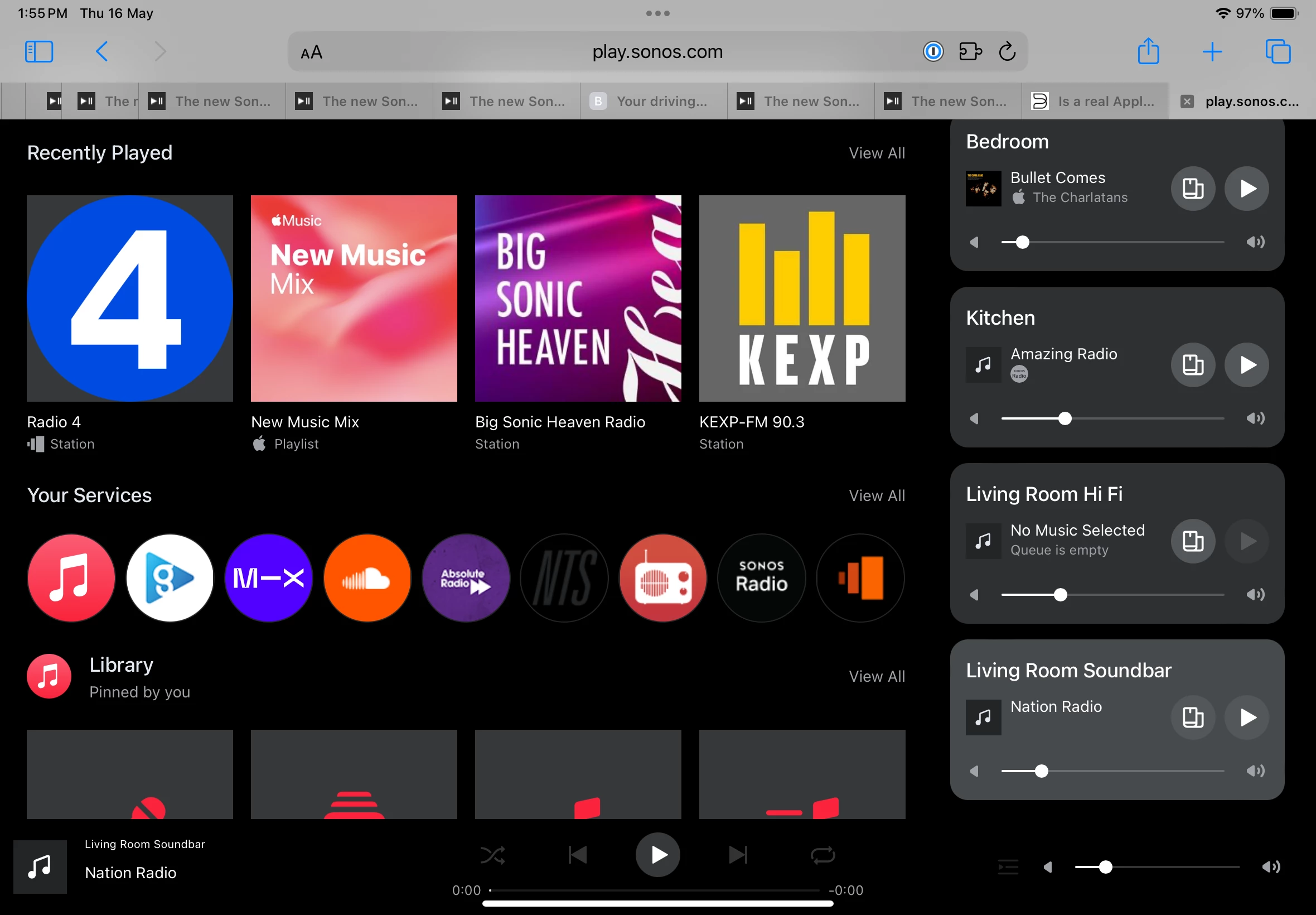Click the play.sonos.com address field
The width and height of the screenshot is (1316, 915).
coord(657,51)
